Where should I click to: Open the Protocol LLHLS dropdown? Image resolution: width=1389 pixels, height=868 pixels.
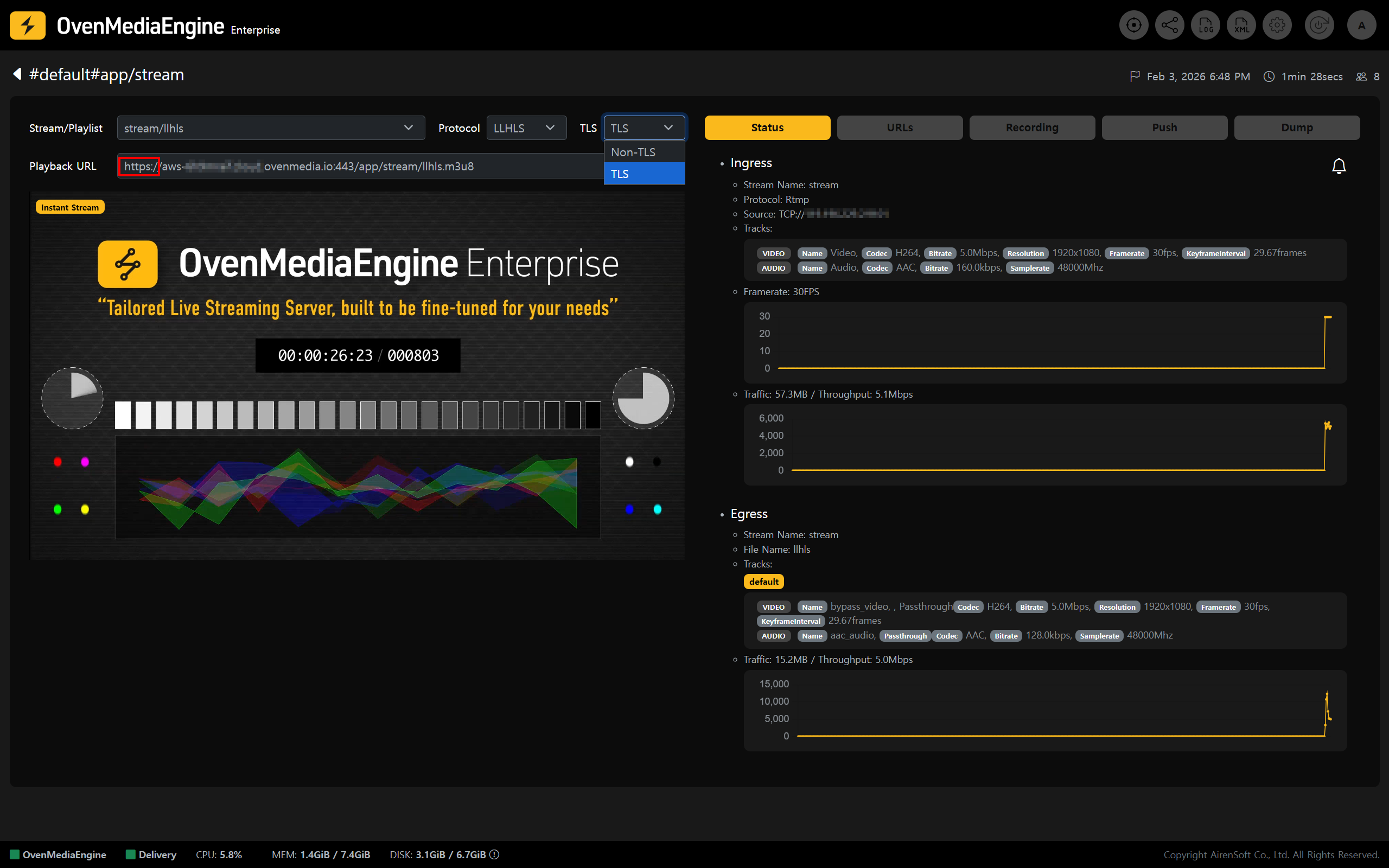(x=526, y=128)
